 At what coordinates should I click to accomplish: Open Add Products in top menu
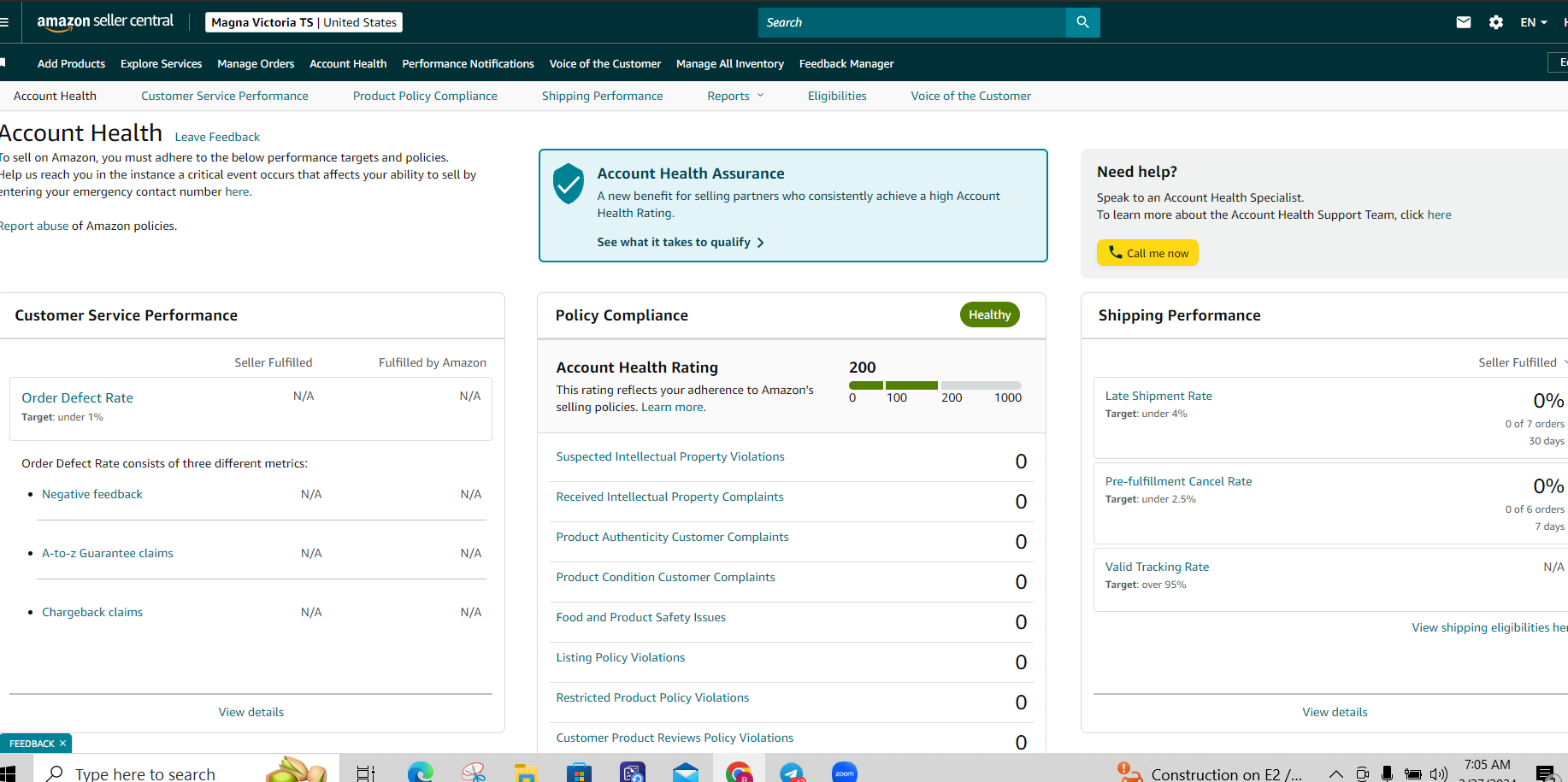tap(71, 63)
